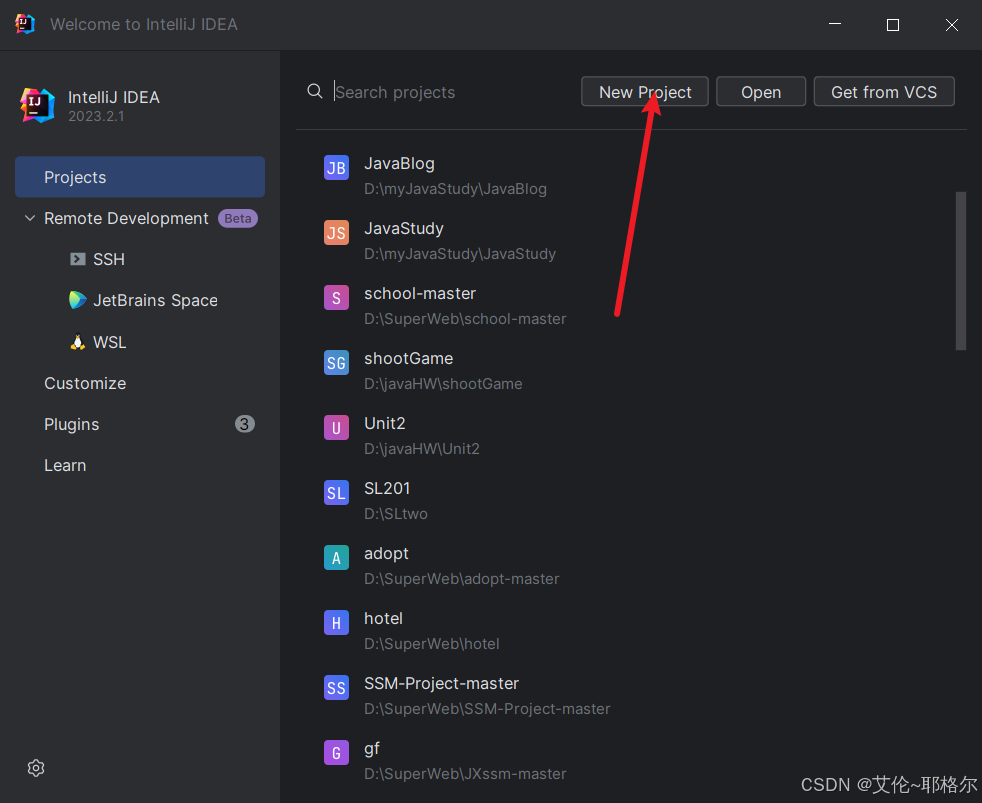The width and height of the screenshot is (982, 803).
Task: Click path D:\SuperWeb\JXssm-master
Action: click(x=465, y=774)
